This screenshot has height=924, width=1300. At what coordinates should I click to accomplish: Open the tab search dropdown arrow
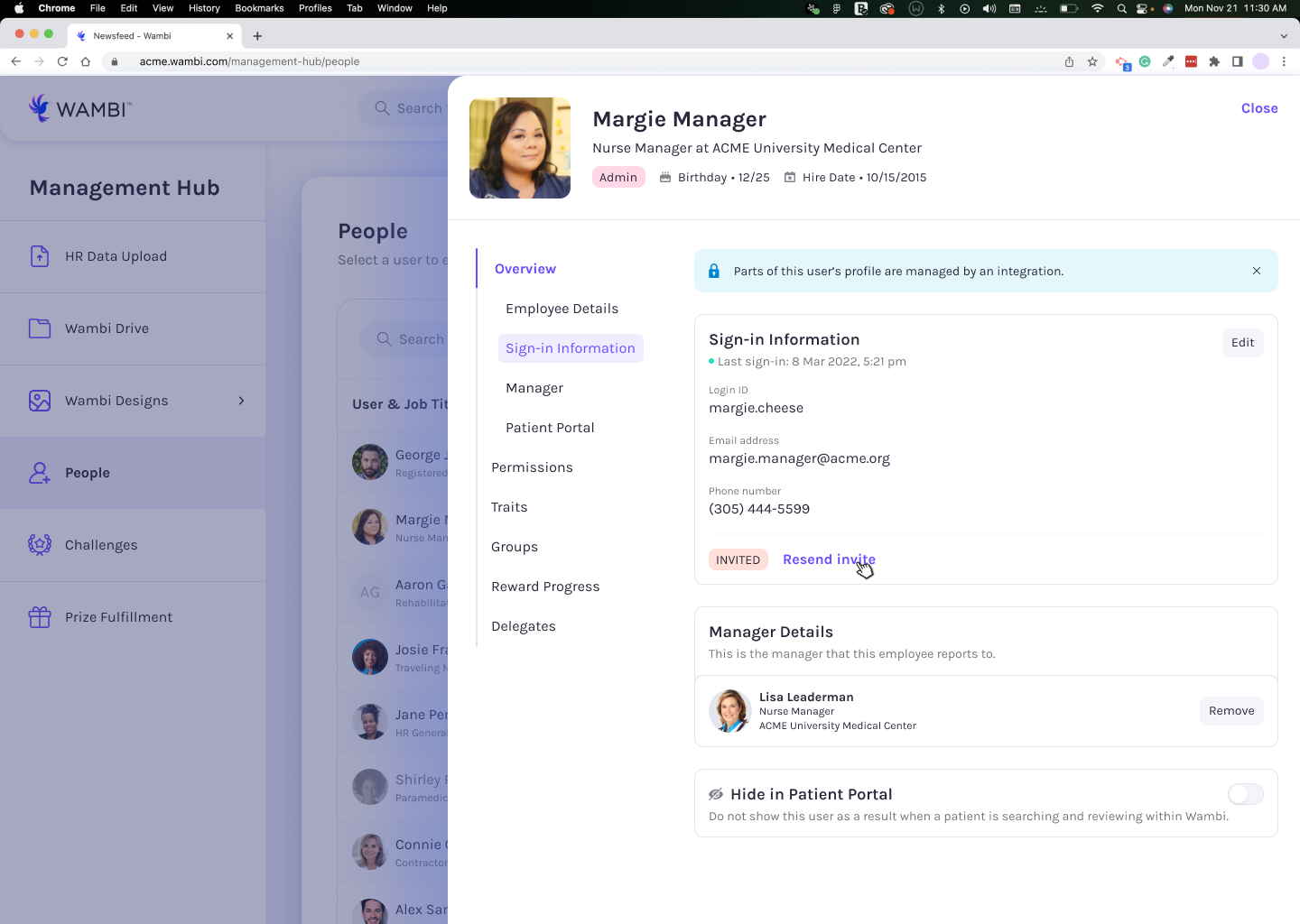[x=1284, y=36]
